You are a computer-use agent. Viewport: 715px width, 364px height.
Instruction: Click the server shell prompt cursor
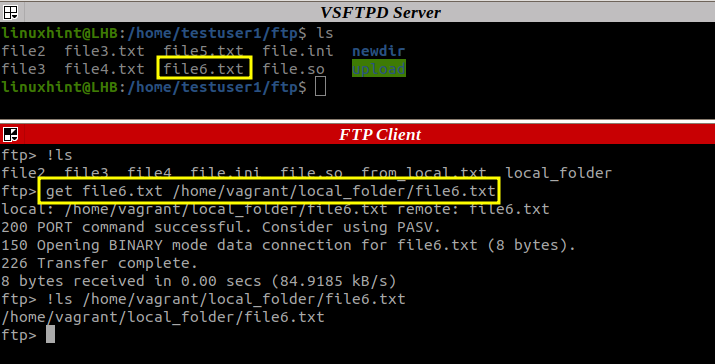[x=320, y=86]
